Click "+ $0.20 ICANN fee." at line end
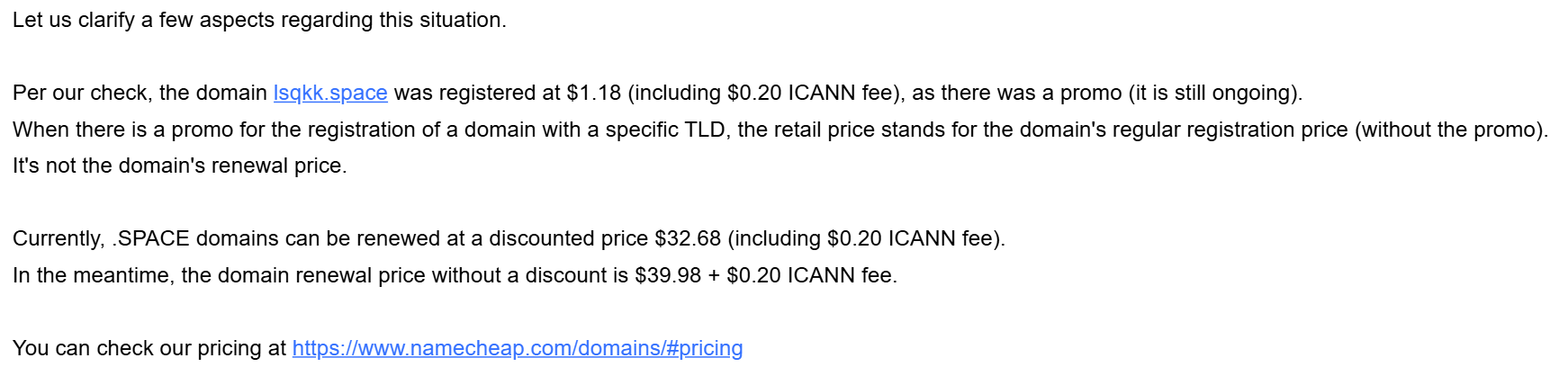 tap(803, 275)
